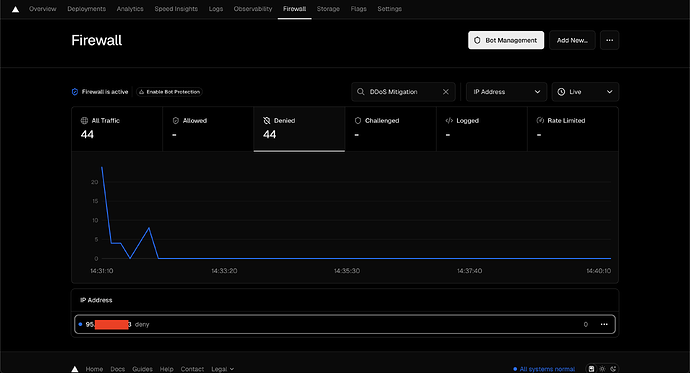Screen dimensions: 690x373
Task: Open the footer Help link
Action: click(166, 369)
